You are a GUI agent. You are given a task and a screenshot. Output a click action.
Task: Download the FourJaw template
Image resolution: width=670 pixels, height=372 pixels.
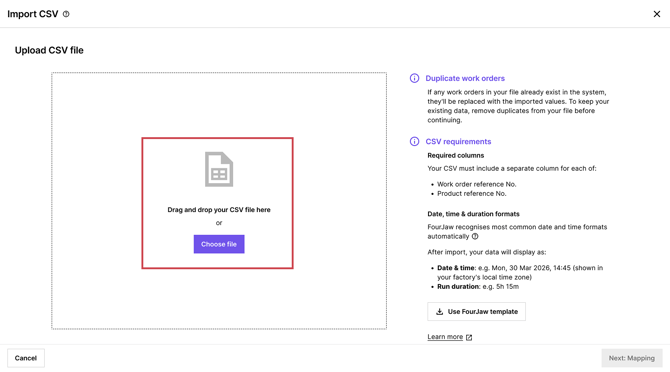click(476, 311)
